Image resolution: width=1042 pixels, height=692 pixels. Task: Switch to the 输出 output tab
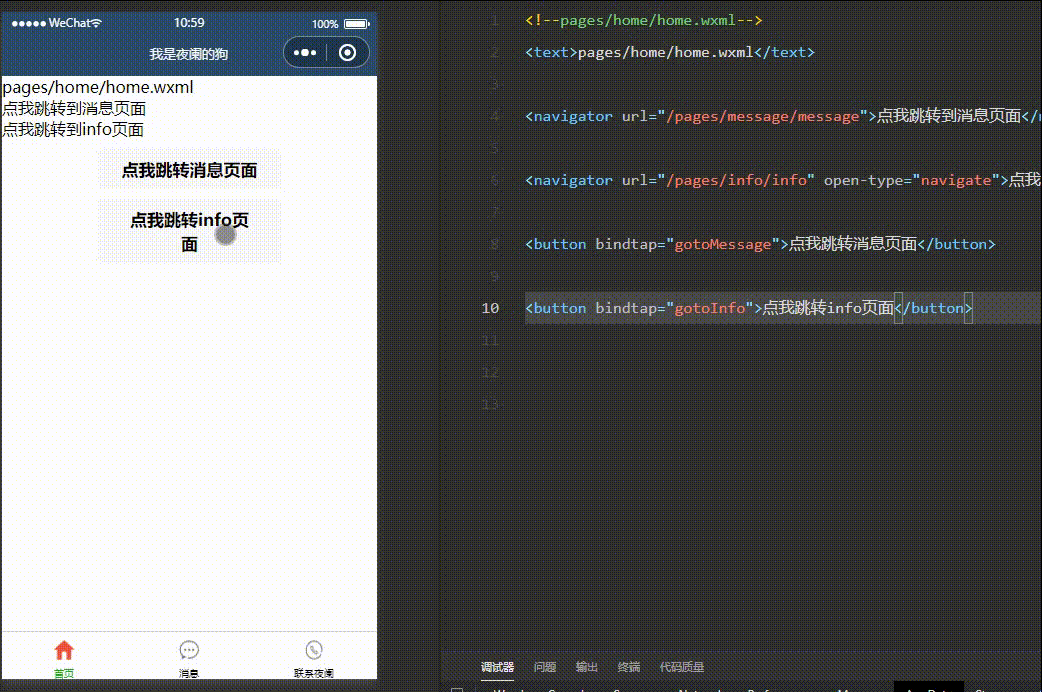coord(587,667)
